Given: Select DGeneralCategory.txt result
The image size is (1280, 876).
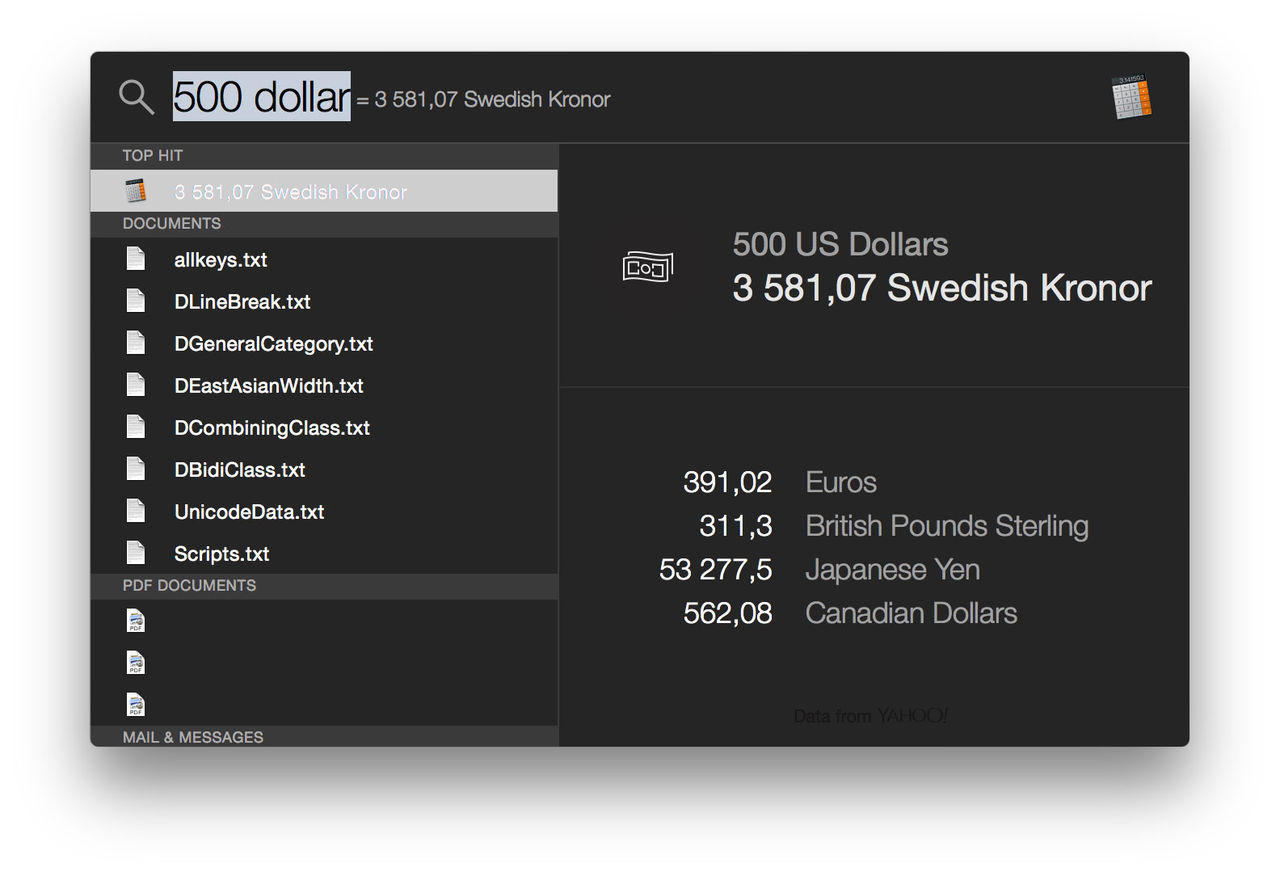Looking at the screenshot, I should point(273,344).
